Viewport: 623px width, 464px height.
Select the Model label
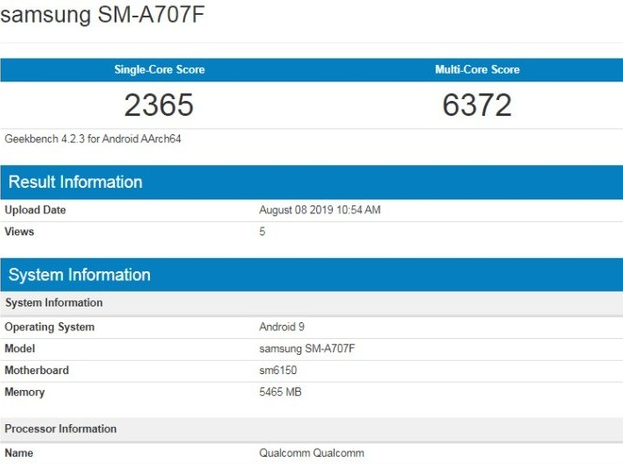tap(19, 348)
